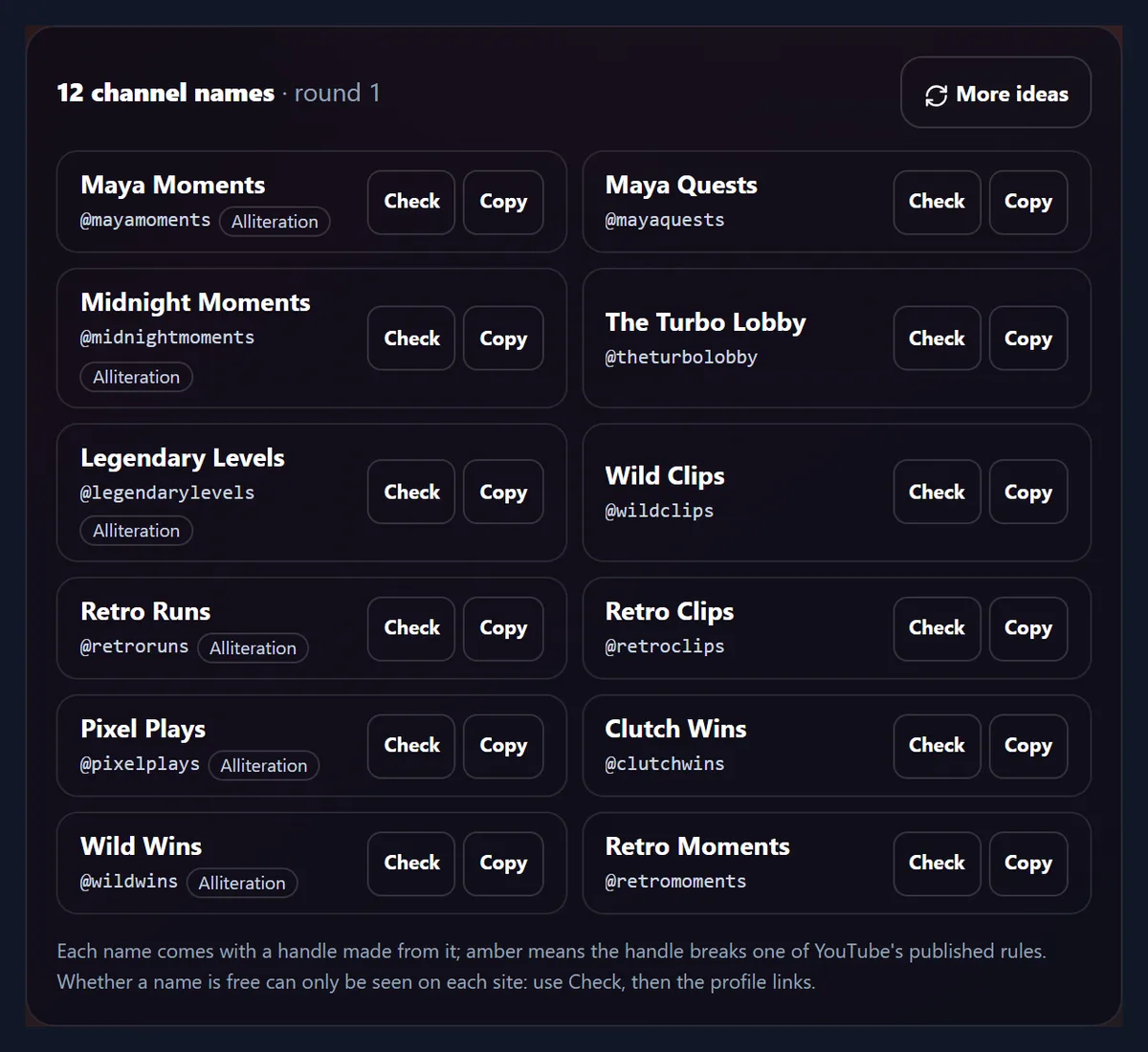This screenshot has height=1052, width=1148.
Task: Check availability of The Turbo Lobby
Action: click(x=937, y=339)
